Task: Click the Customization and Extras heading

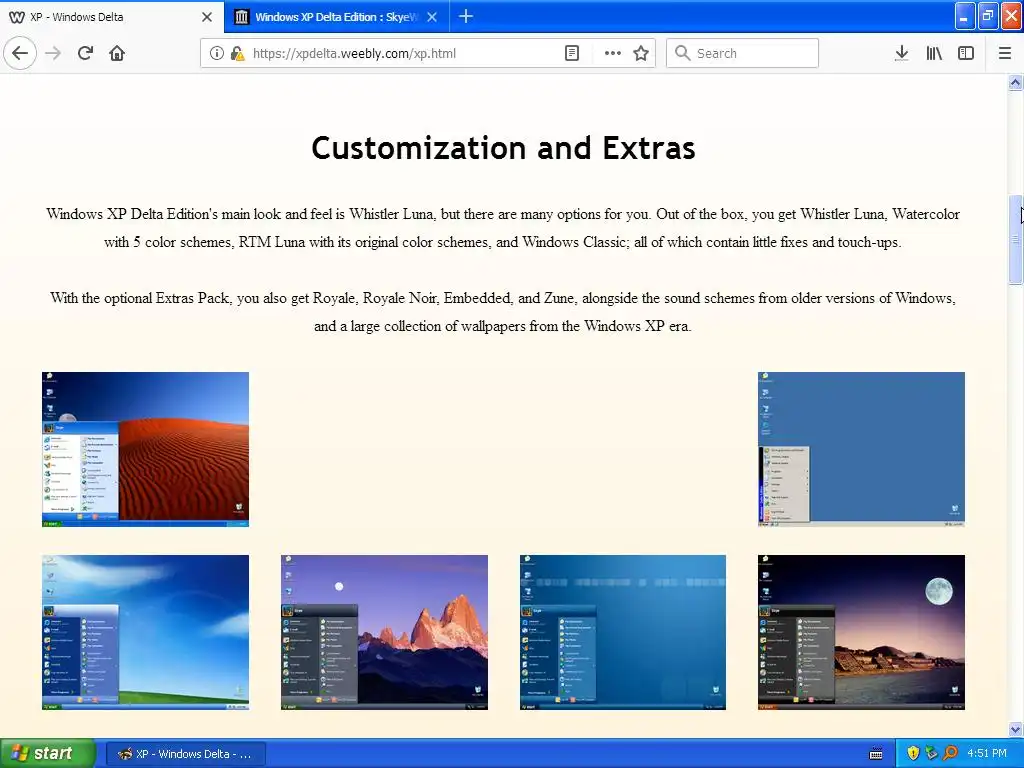Action: point(504,148)
